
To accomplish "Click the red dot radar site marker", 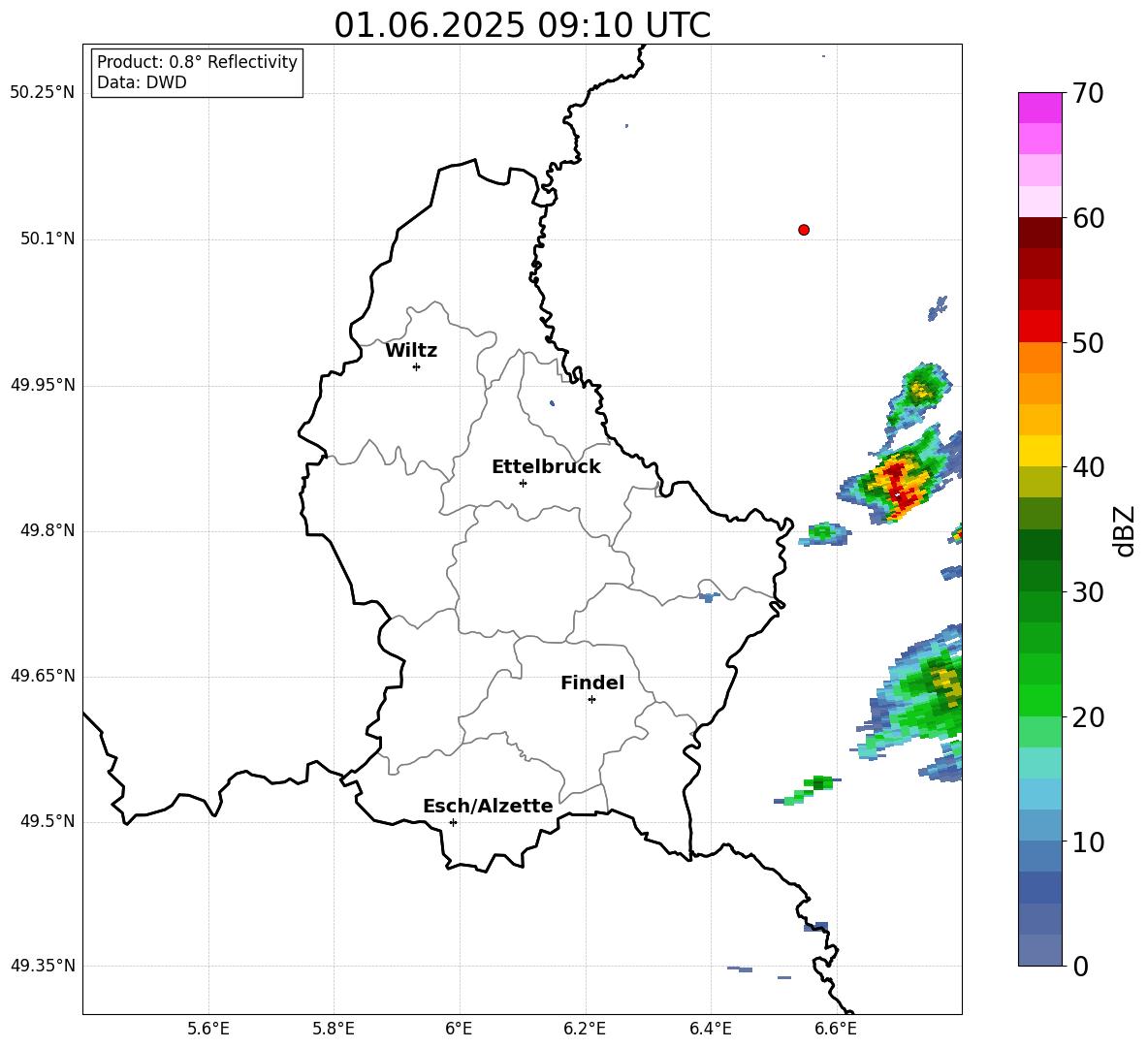I will point(804,230).
